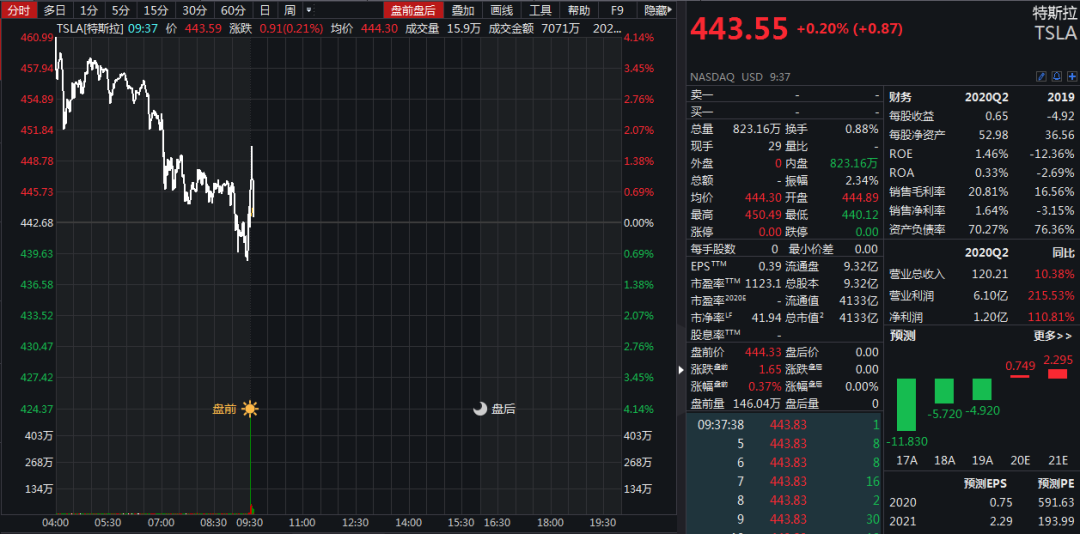Click the 盘前价 444.33 value
Image resolution: width=1080 pixels, height=534 pixels.
click(763, 352)
